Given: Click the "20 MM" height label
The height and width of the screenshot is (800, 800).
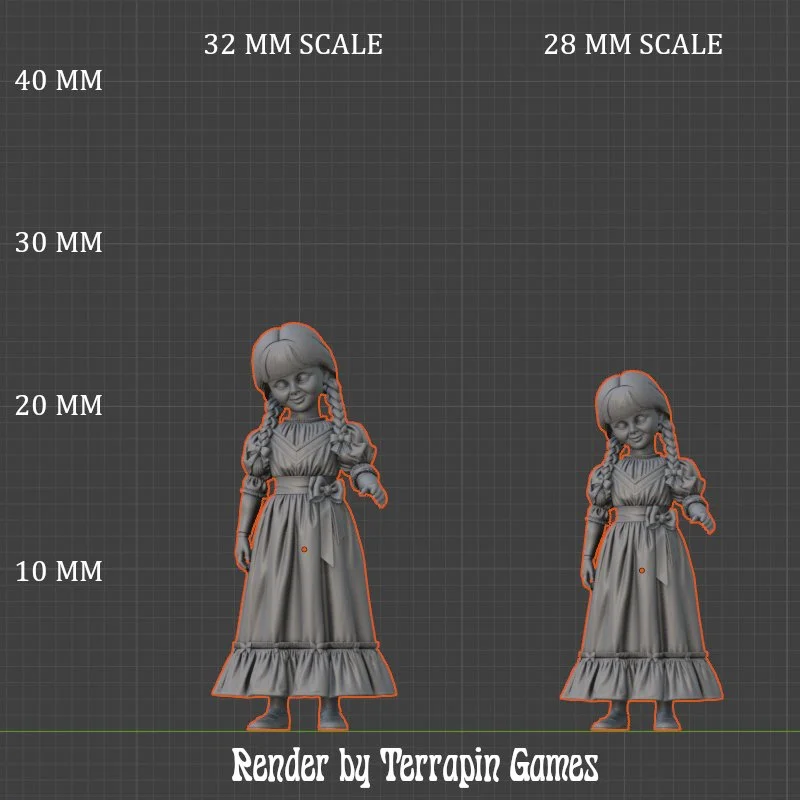Looking at the screenshot, I should click(x=59, y=406).
